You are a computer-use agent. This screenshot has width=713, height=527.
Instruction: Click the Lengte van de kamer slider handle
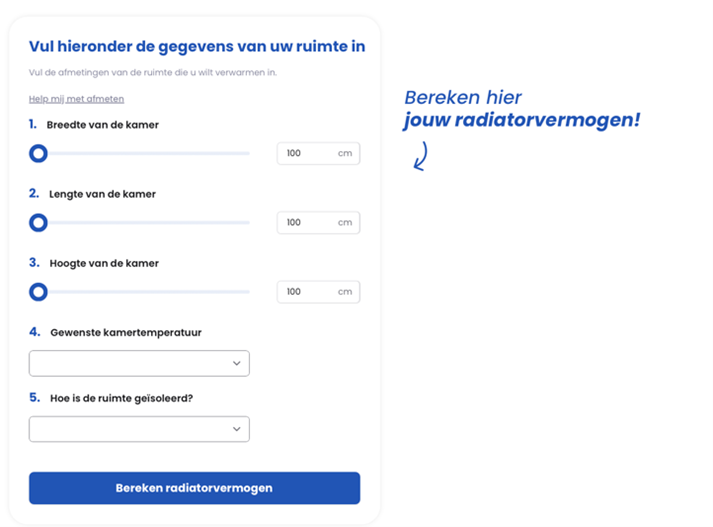coord(38,223)
